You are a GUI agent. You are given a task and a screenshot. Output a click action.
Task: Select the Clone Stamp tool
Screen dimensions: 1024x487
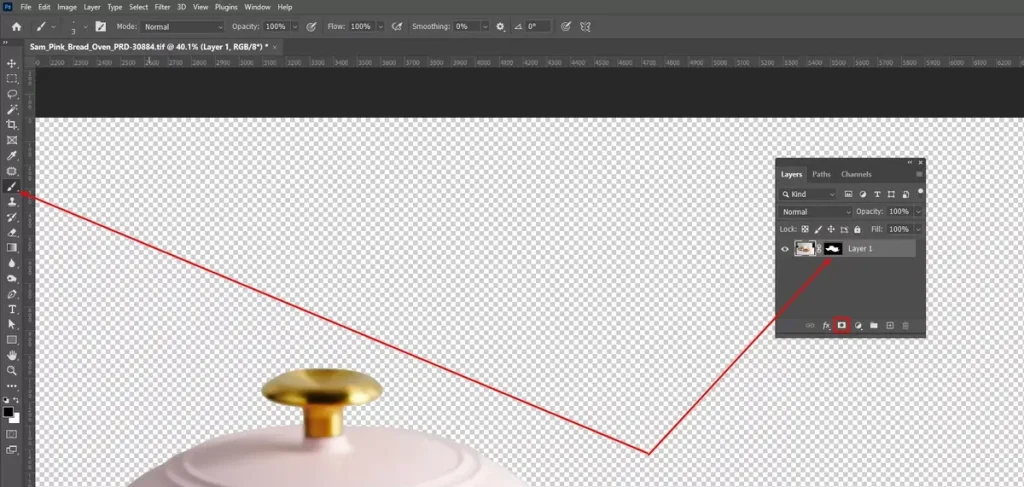coord(12,202)
